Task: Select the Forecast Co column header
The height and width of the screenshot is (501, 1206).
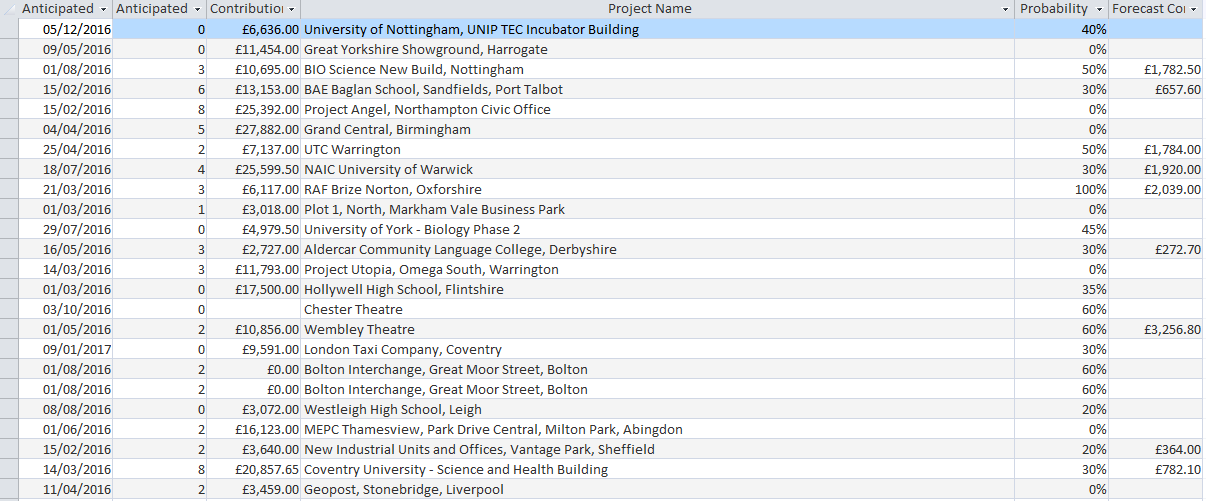Action: (x=1157, y=9)
